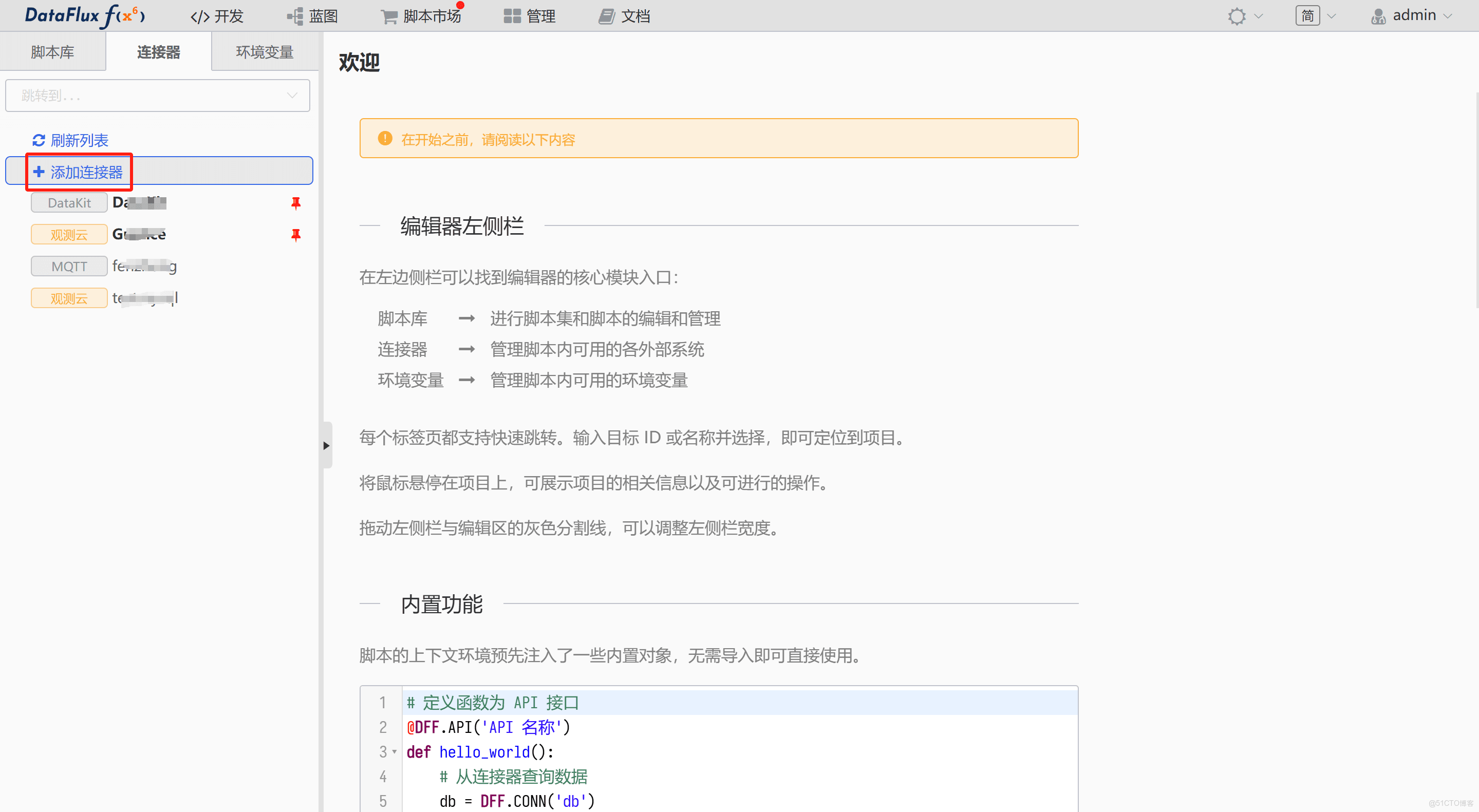Viewport: 1479px width, 812px height.
Task: Collapse the left sidebar with arrow handle
Action: [326, 445]
